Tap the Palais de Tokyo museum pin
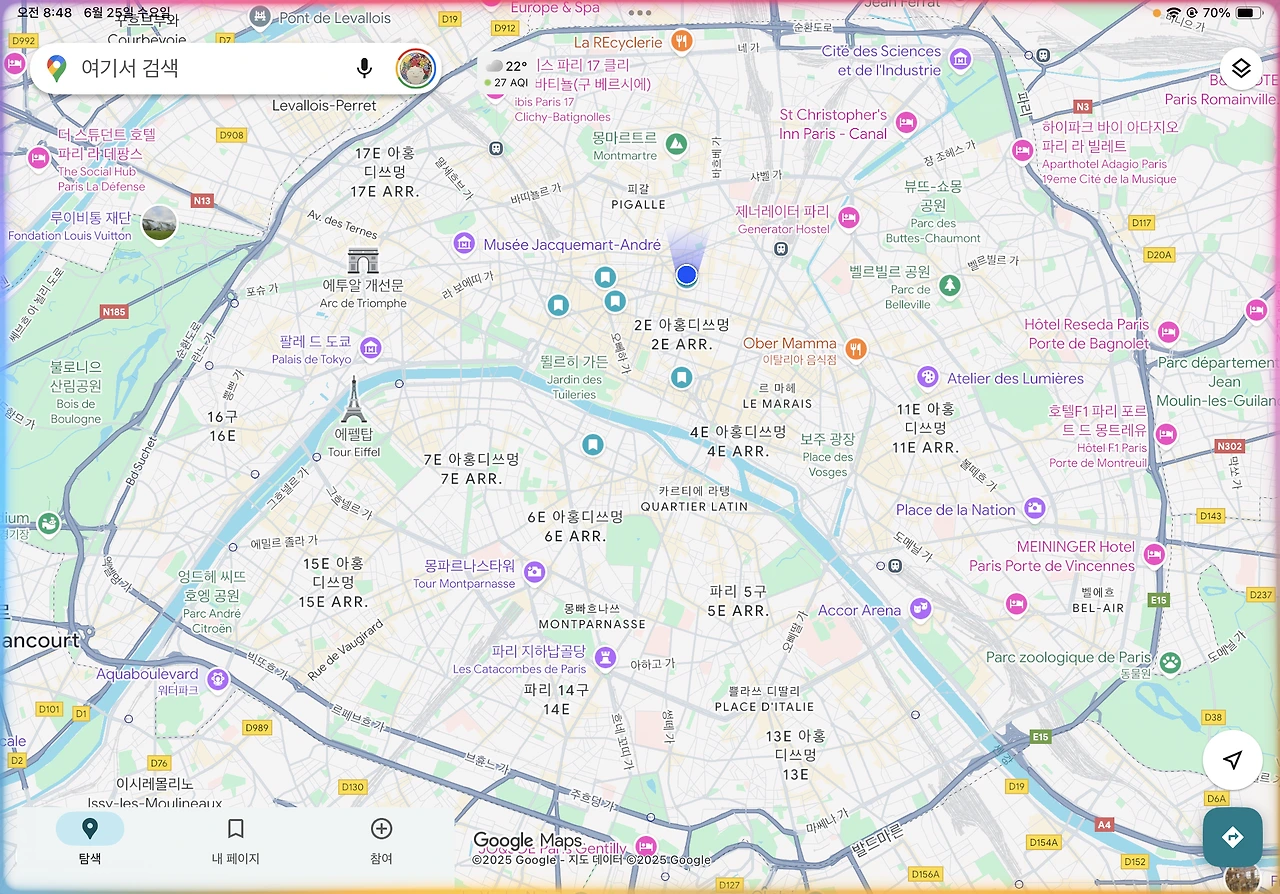1280x894 pixels. [371, 349]
